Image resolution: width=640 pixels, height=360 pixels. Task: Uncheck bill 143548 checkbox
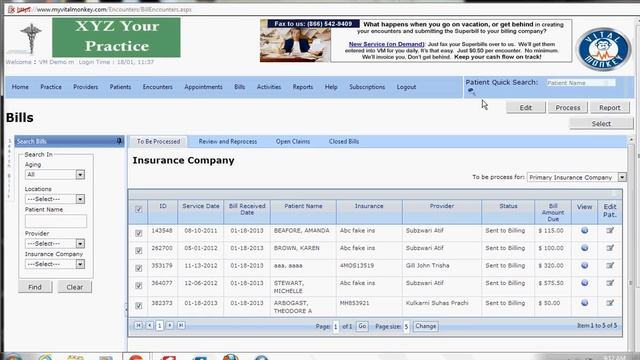click(x=138, y=233)
